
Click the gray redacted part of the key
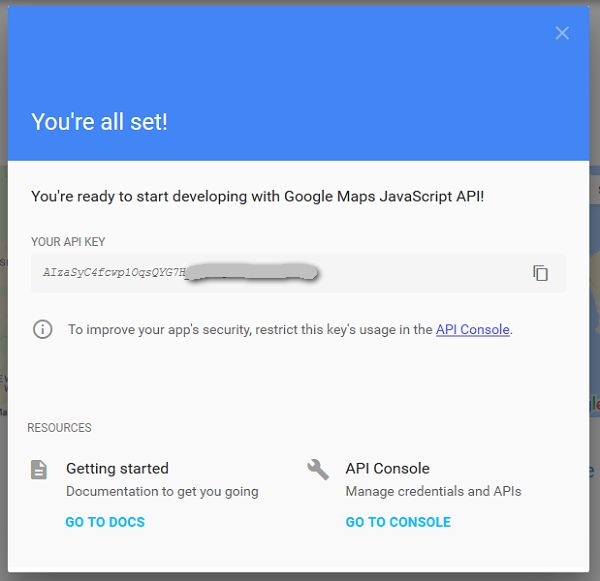[252, 273]
